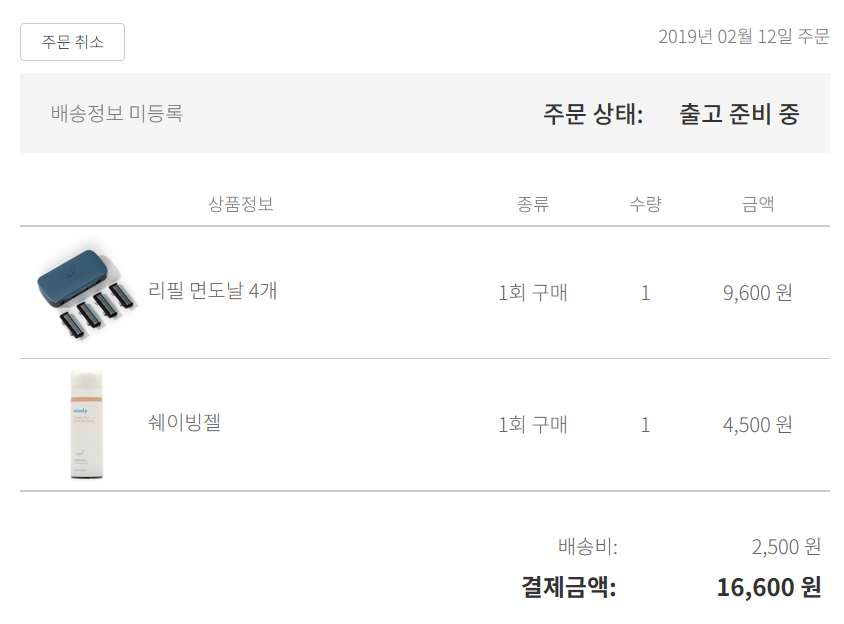Viewport: 844px width, 624px height.
Task: Click the 종류 column header
Action: tap(533, 204)
